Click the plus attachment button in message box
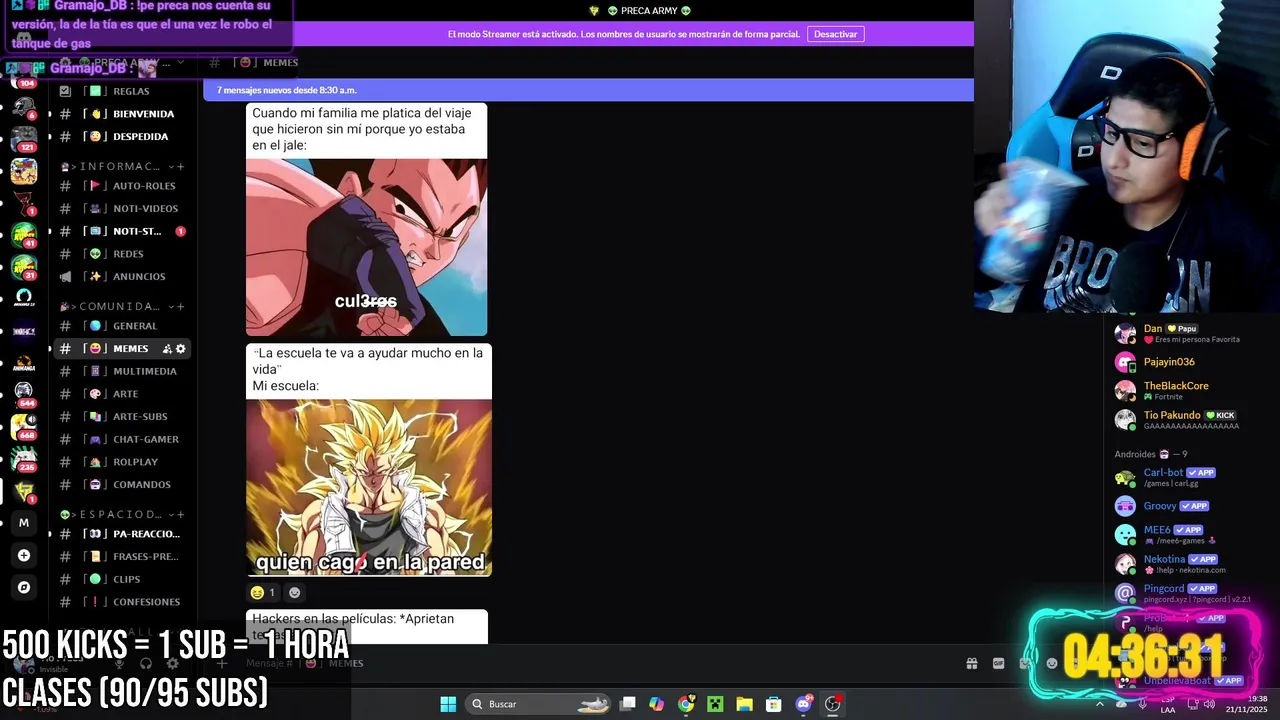This screenshot has height=720, width=1280. pos(222,663)
